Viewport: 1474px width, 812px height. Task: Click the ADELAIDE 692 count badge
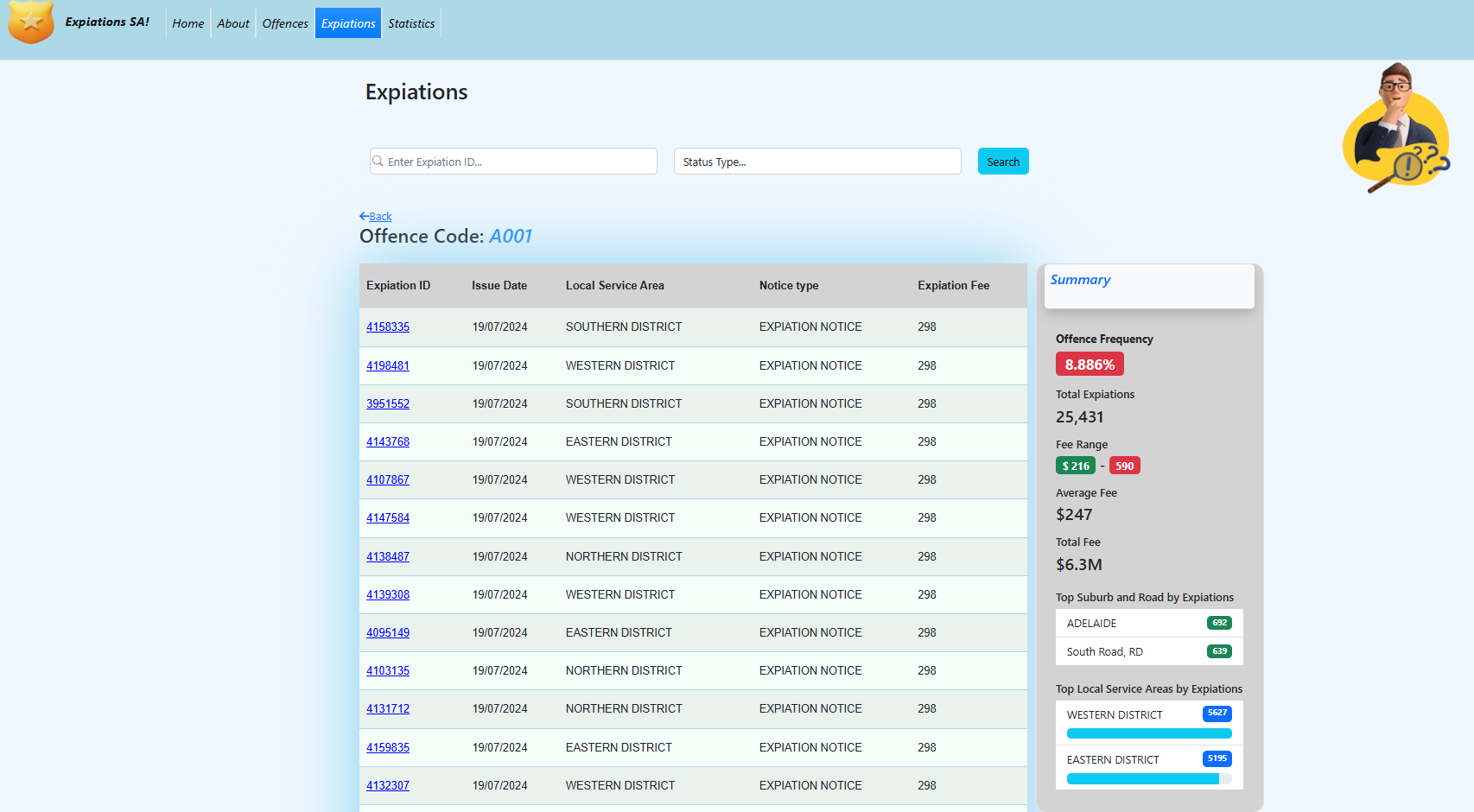1218,623
